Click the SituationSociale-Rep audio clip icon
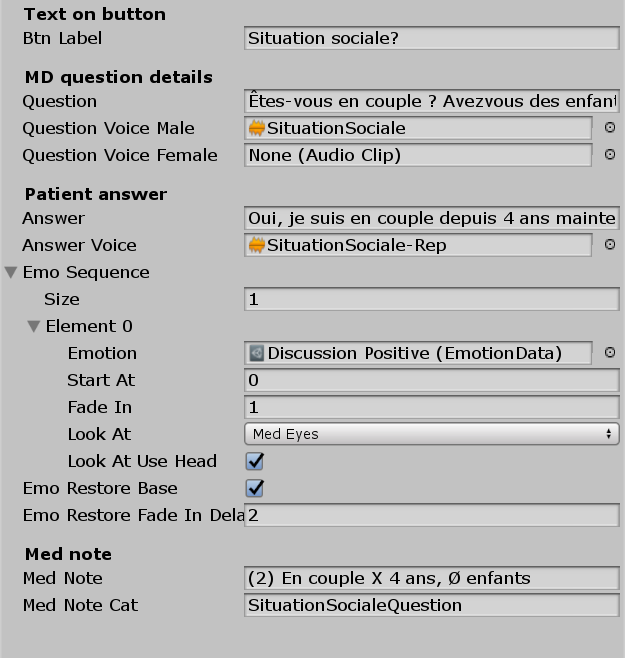This screenshot has height=658, width=625. pyautogui.click(x=257, y=245)
